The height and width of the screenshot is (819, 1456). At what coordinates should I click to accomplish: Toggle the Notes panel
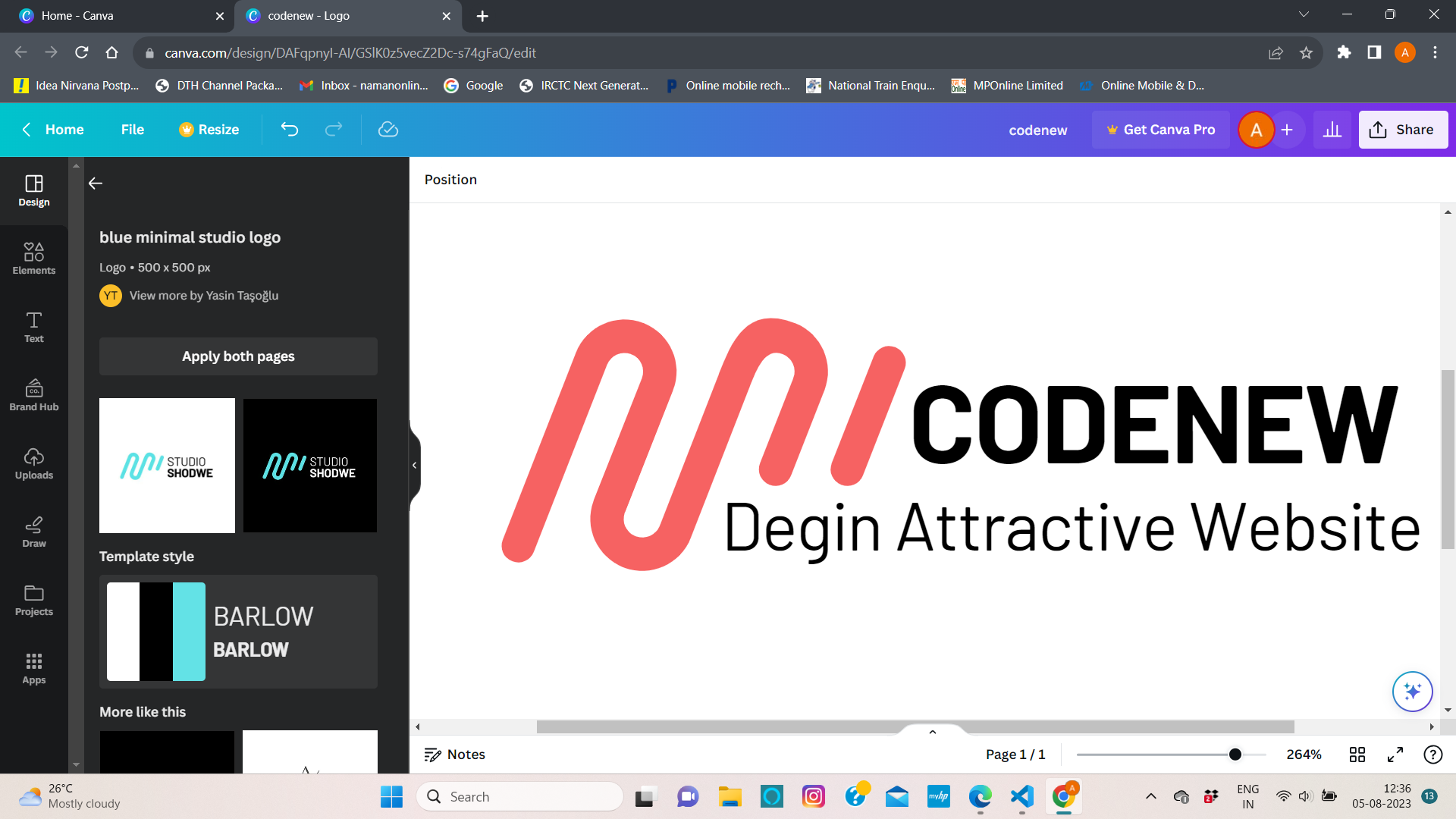tap(455, 755)
